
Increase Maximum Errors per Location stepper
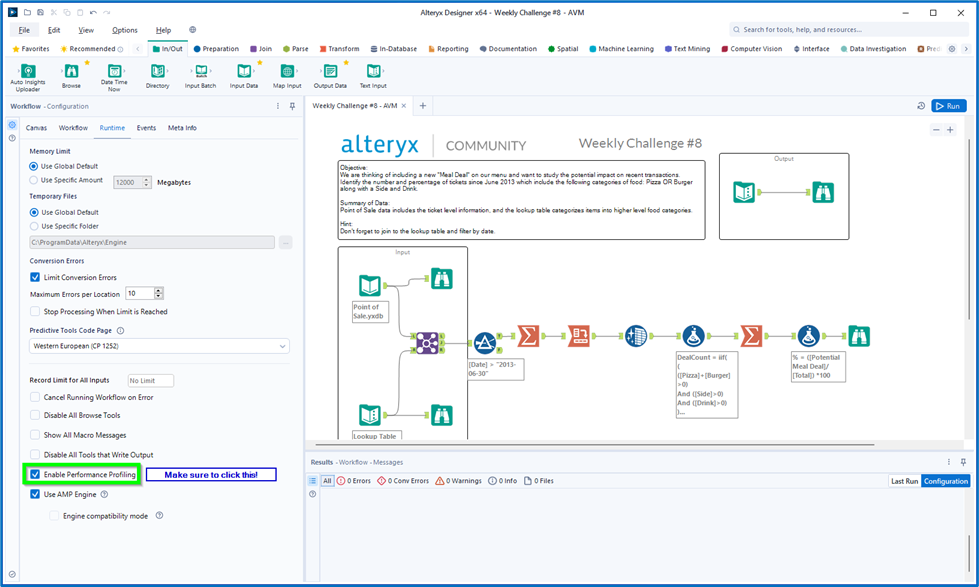click(159, 290)
